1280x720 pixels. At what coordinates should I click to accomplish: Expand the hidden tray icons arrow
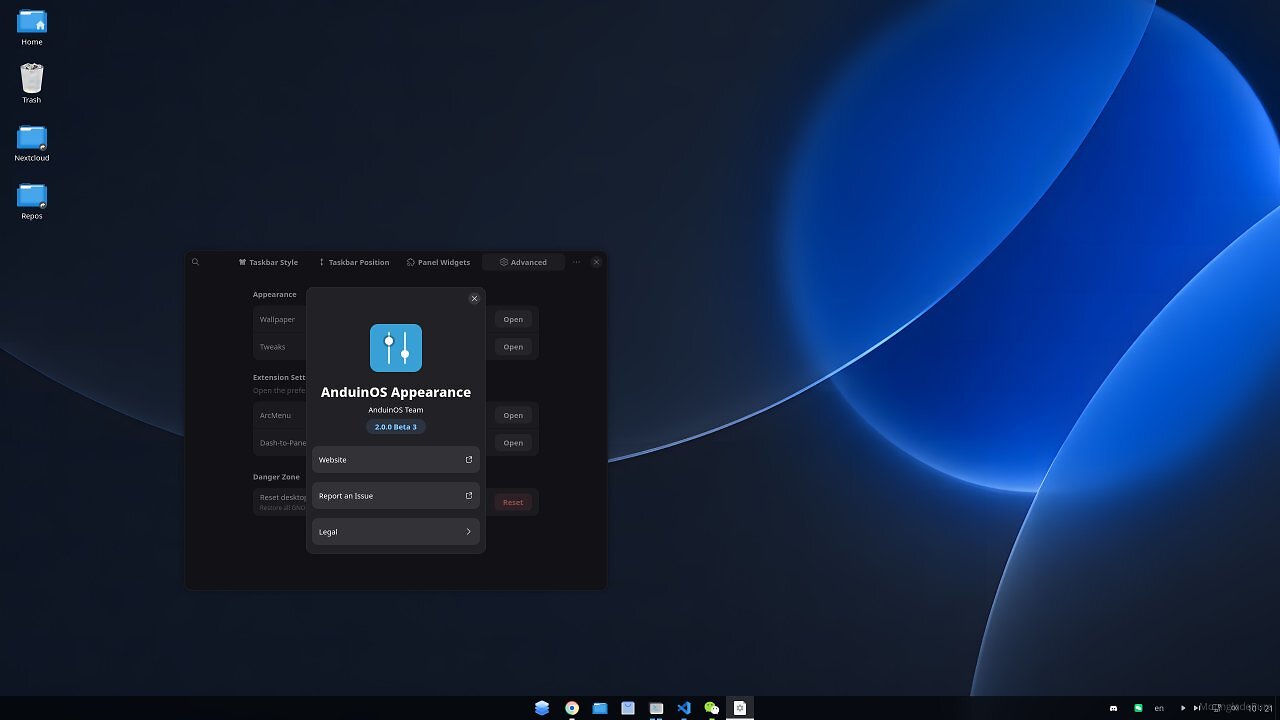click(x=1183, y=708)
